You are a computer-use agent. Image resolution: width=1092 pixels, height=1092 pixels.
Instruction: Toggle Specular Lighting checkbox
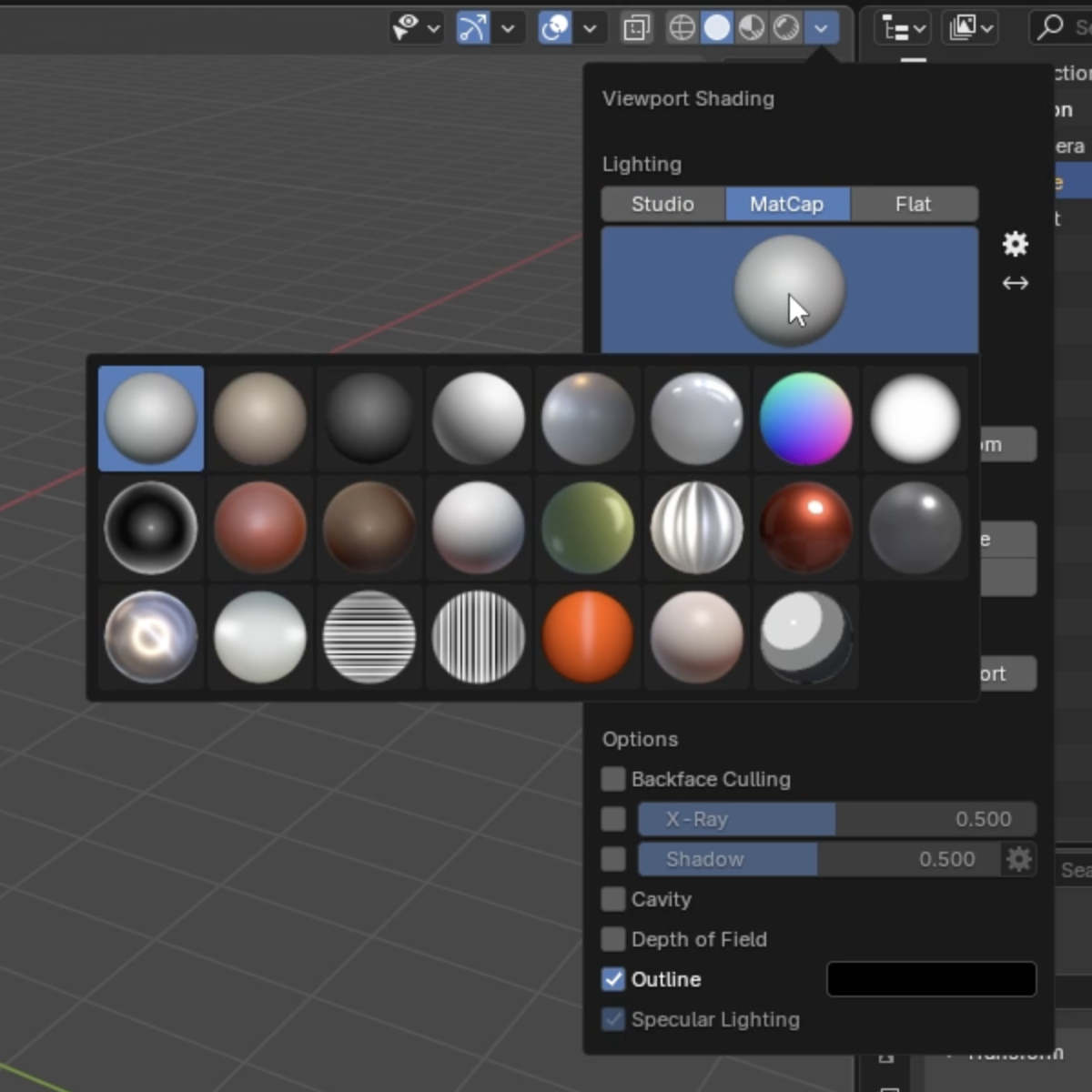pyautogui.click(x=613, y=1019)
